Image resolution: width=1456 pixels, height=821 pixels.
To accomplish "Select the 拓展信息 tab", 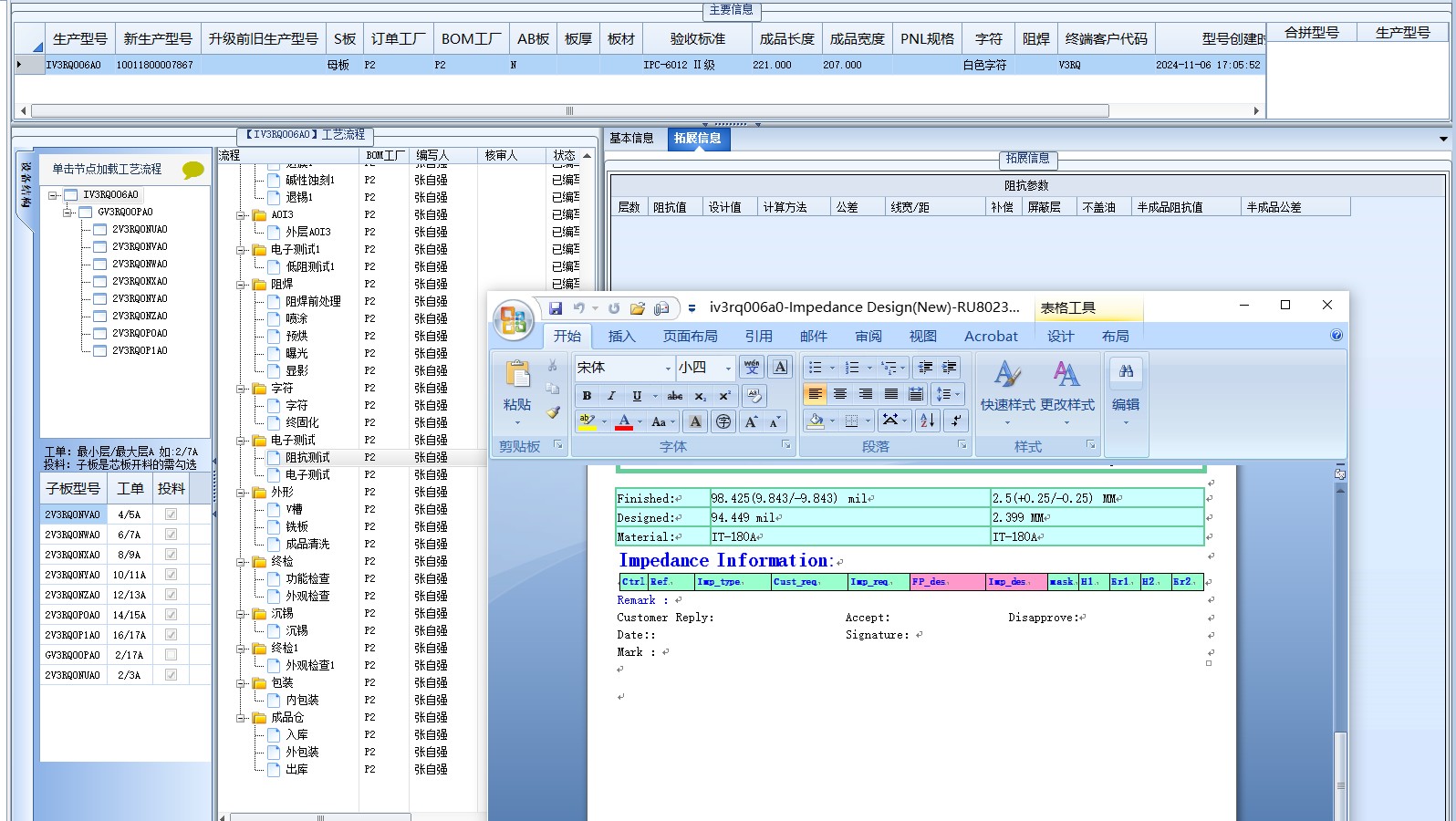I will (698, 139).
